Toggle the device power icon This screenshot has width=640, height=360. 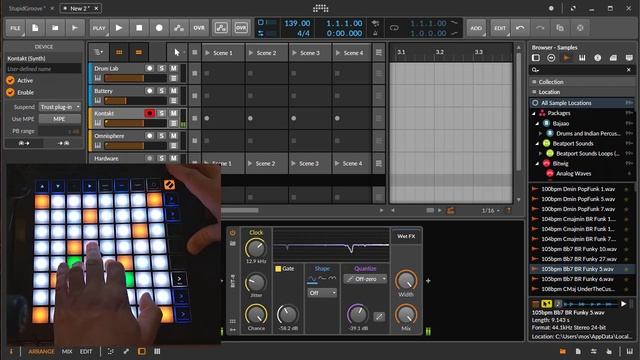coord(233,233)
